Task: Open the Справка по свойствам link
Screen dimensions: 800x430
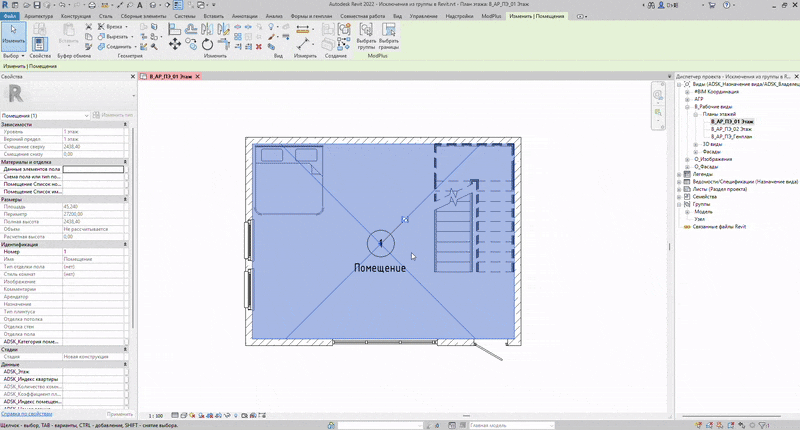Action: pos(24,414)
